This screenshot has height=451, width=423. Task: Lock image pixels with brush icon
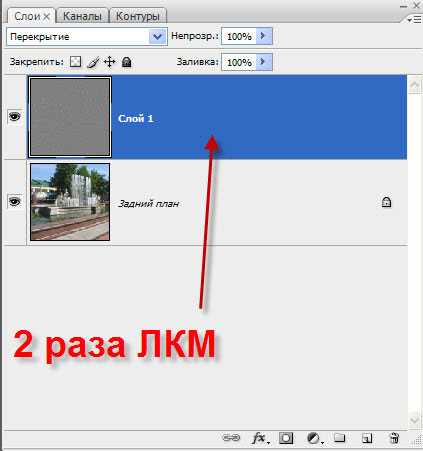93,62
